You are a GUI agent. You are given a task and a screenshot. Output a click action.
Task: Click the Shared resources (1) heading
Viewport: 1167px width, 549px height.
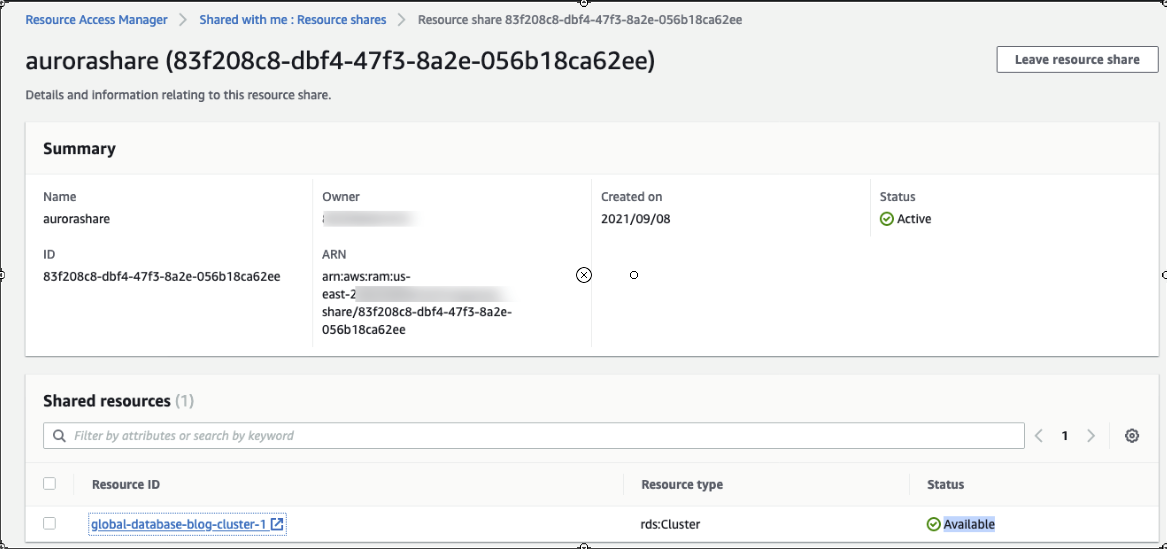[118, 401]
